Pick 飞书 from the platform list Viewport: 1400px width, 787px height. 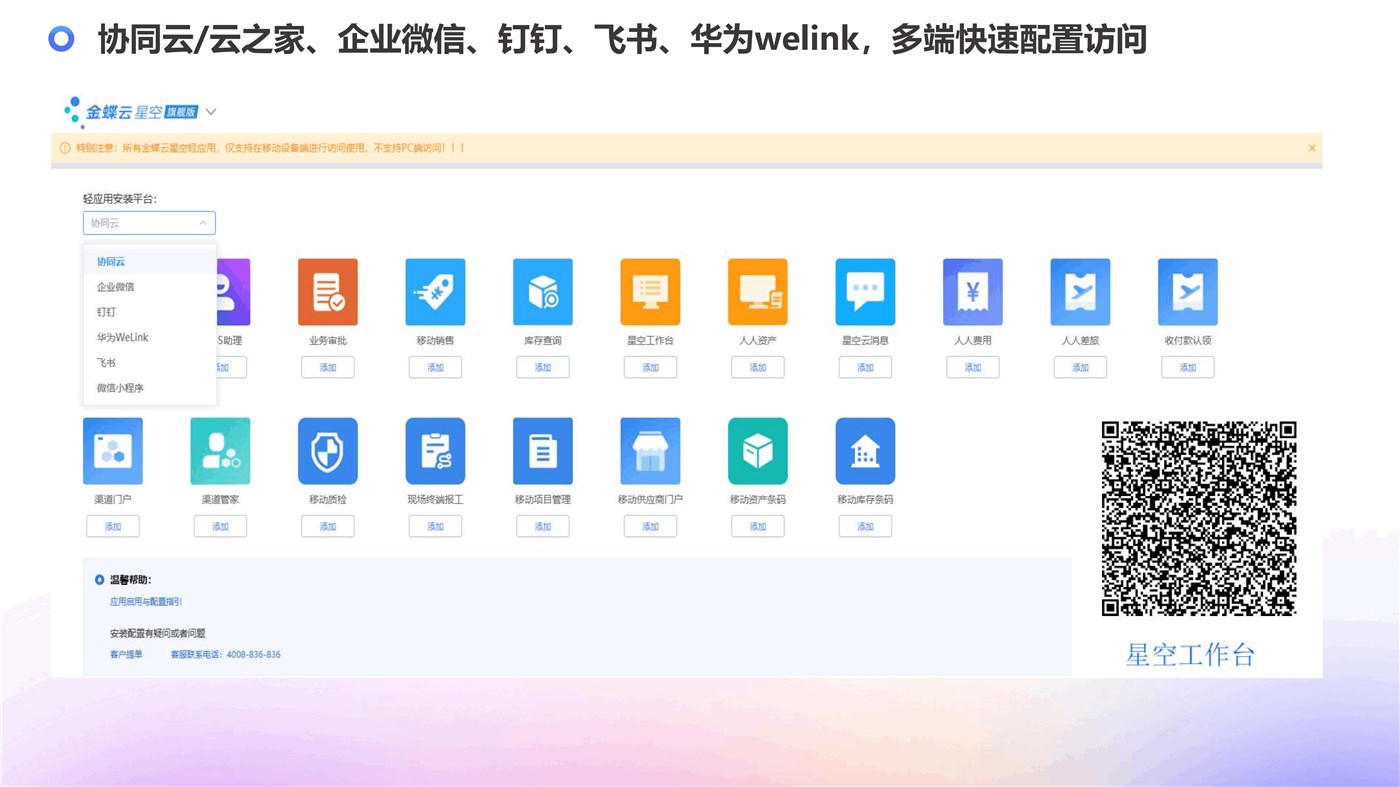click(x=150, y=362)
